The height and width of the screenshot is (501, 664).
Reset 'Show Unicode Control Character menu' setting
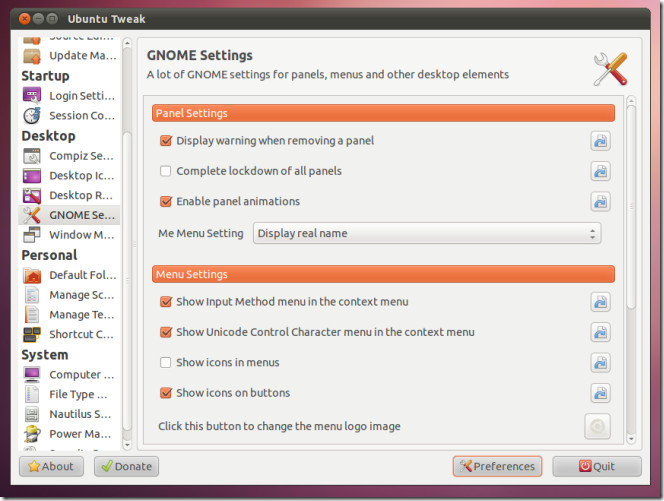click(x=600, y=332)
